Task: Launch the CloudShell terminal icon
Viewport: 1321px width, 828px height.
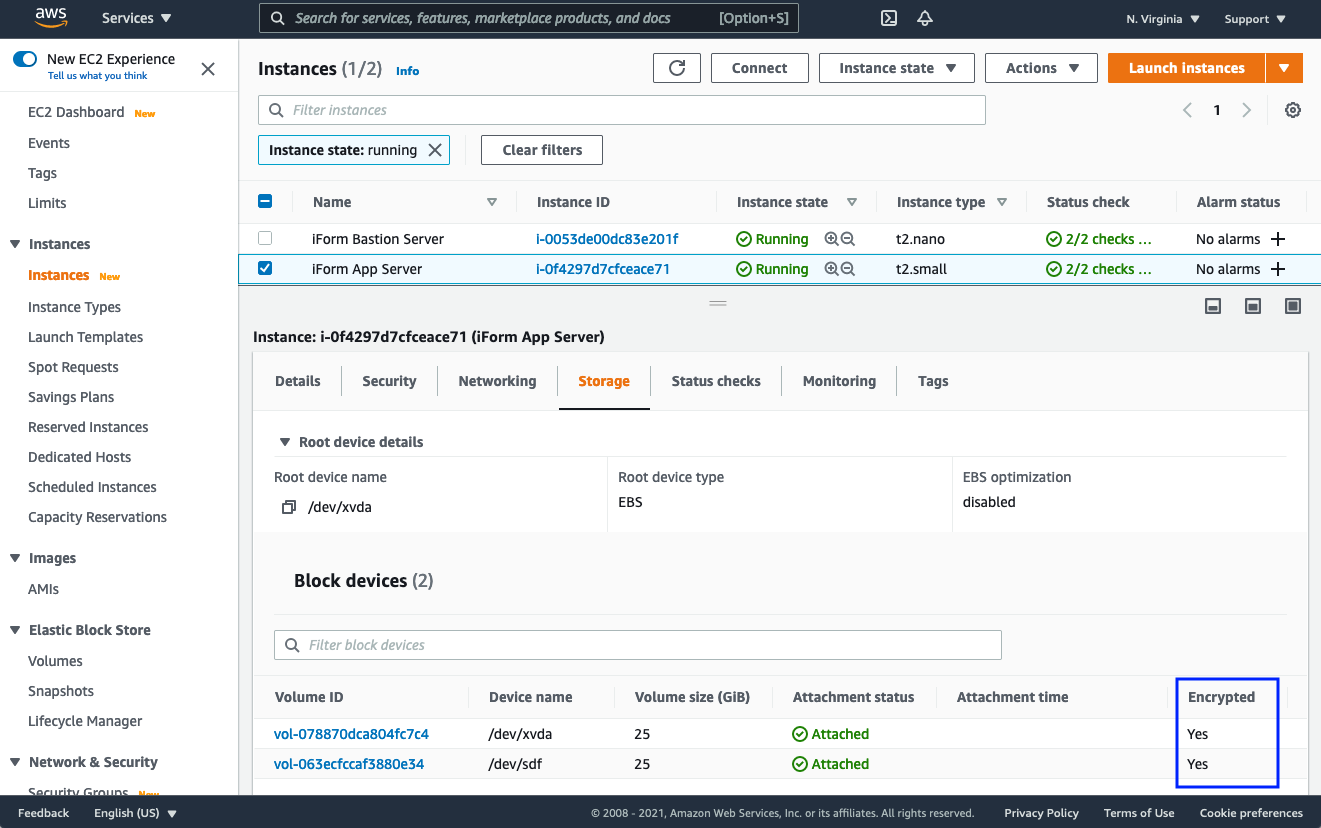Action: 888,18
